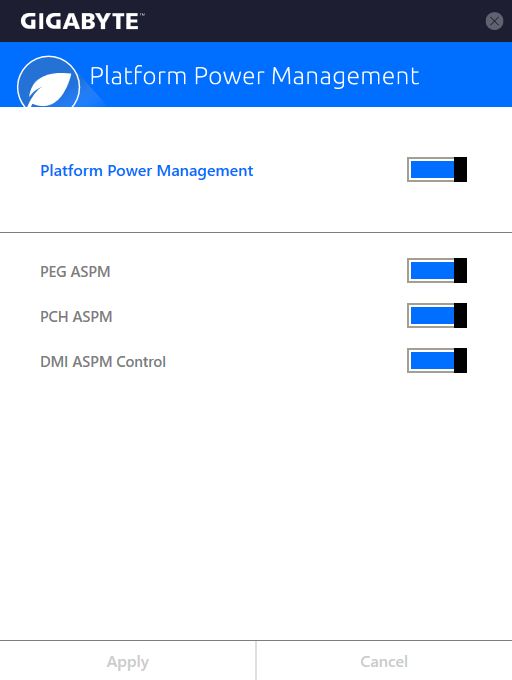Select the blue Platform Power Management label
This screenshot has height=680, width=512.
tap(147, 171)
